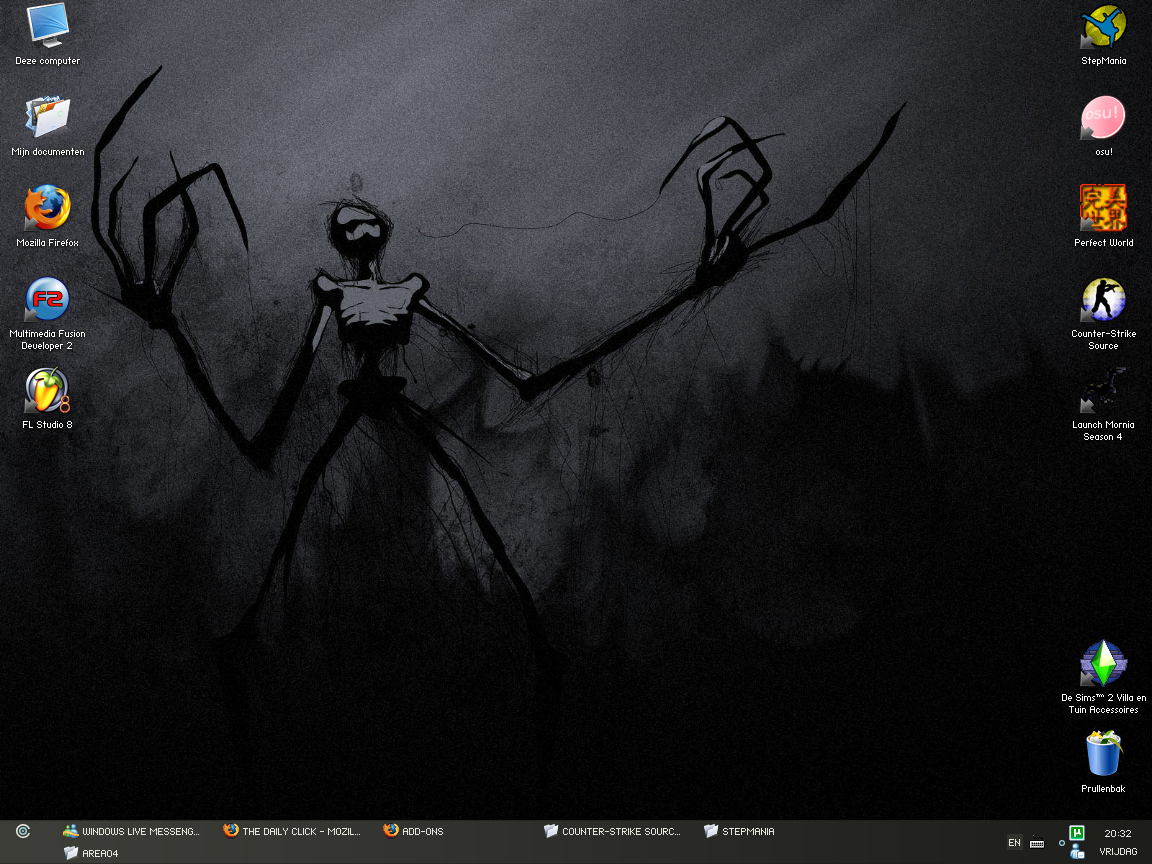Launch the Multimedia Fusion Developer 2 shortcut
The width and height of the screenshot is (1152, 864).
tap(48, 314)
